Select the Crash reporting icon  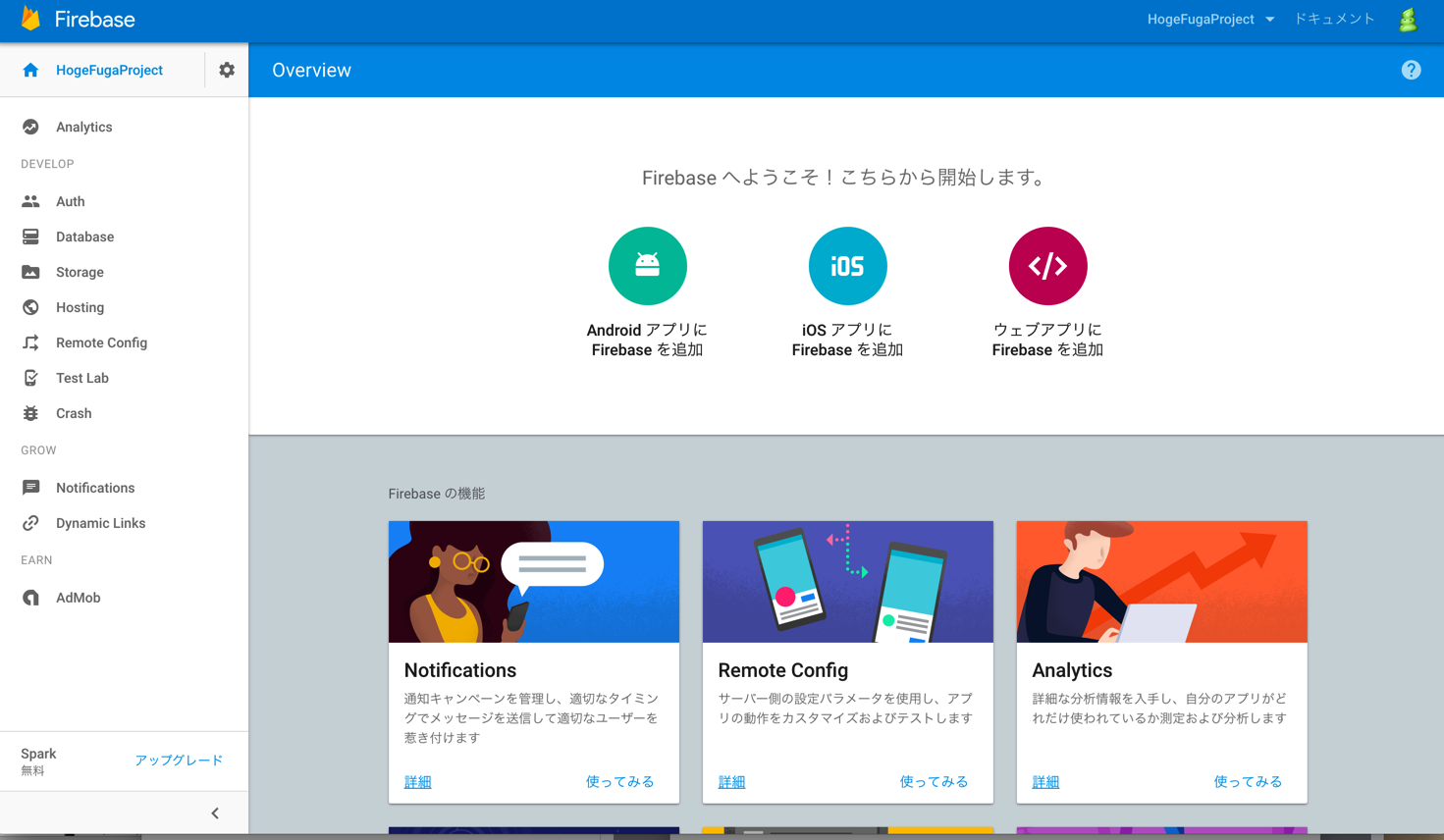coord(30,413)
